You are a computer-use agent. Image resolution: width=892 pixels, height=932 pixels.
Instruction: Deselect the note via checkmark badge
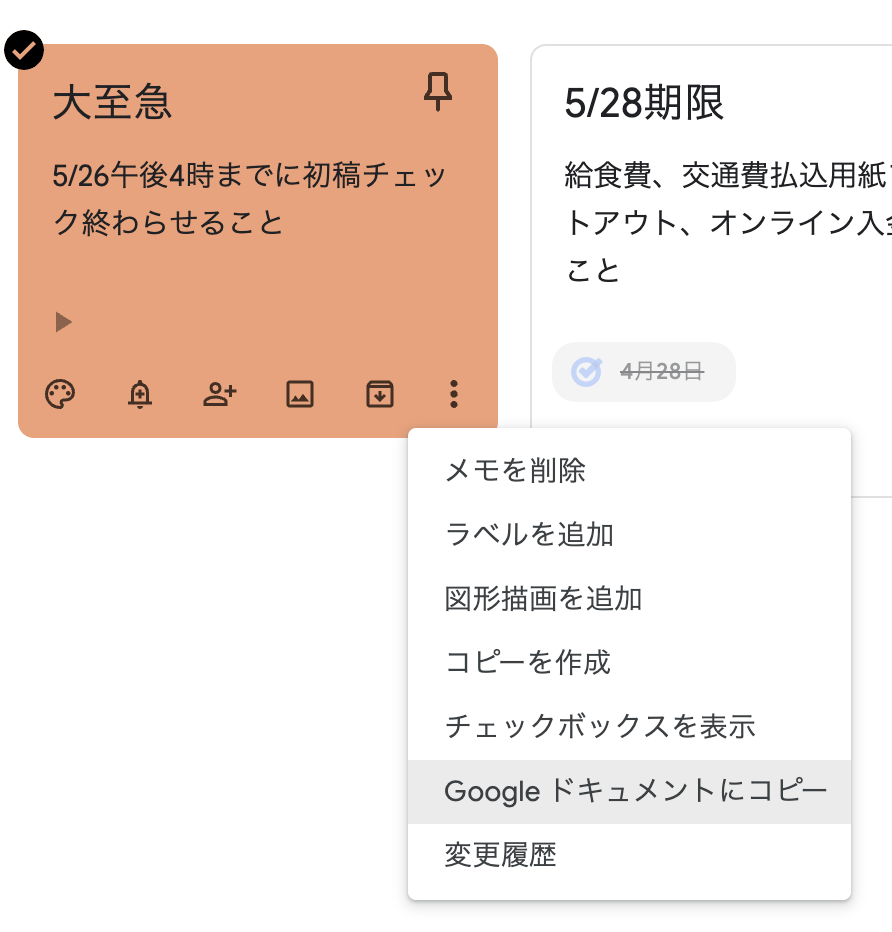24,50
